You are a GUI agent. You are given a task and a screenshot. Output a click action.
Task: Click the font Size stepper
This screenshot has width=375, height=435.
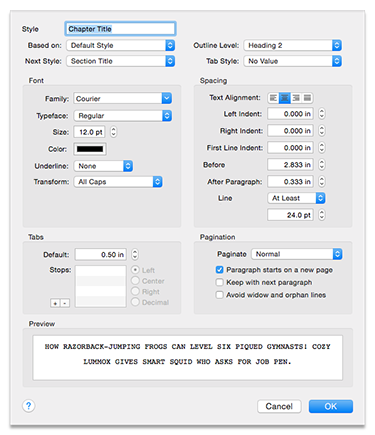114,132
